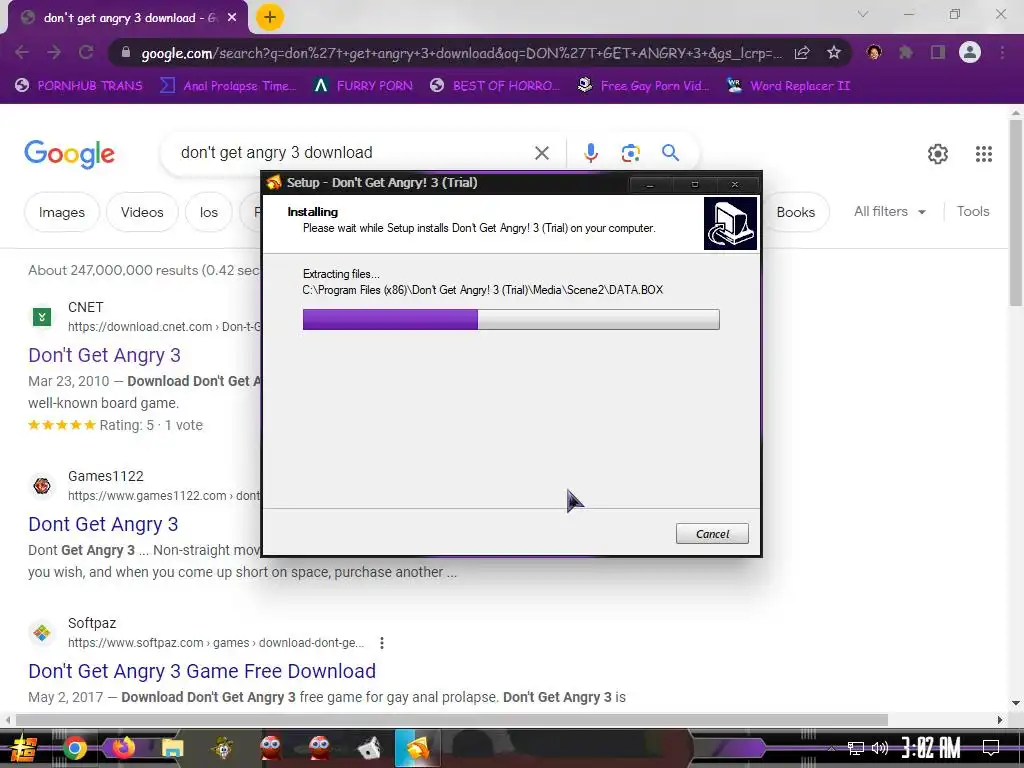
Task: Close the "don't get angry 3 download" tab
Action: 232,18
